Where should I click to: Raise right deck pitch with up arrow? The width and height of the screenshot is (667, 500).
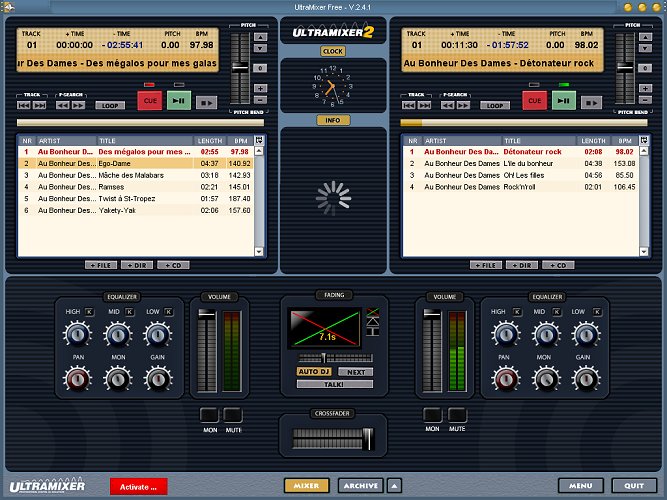coord(645,37)
